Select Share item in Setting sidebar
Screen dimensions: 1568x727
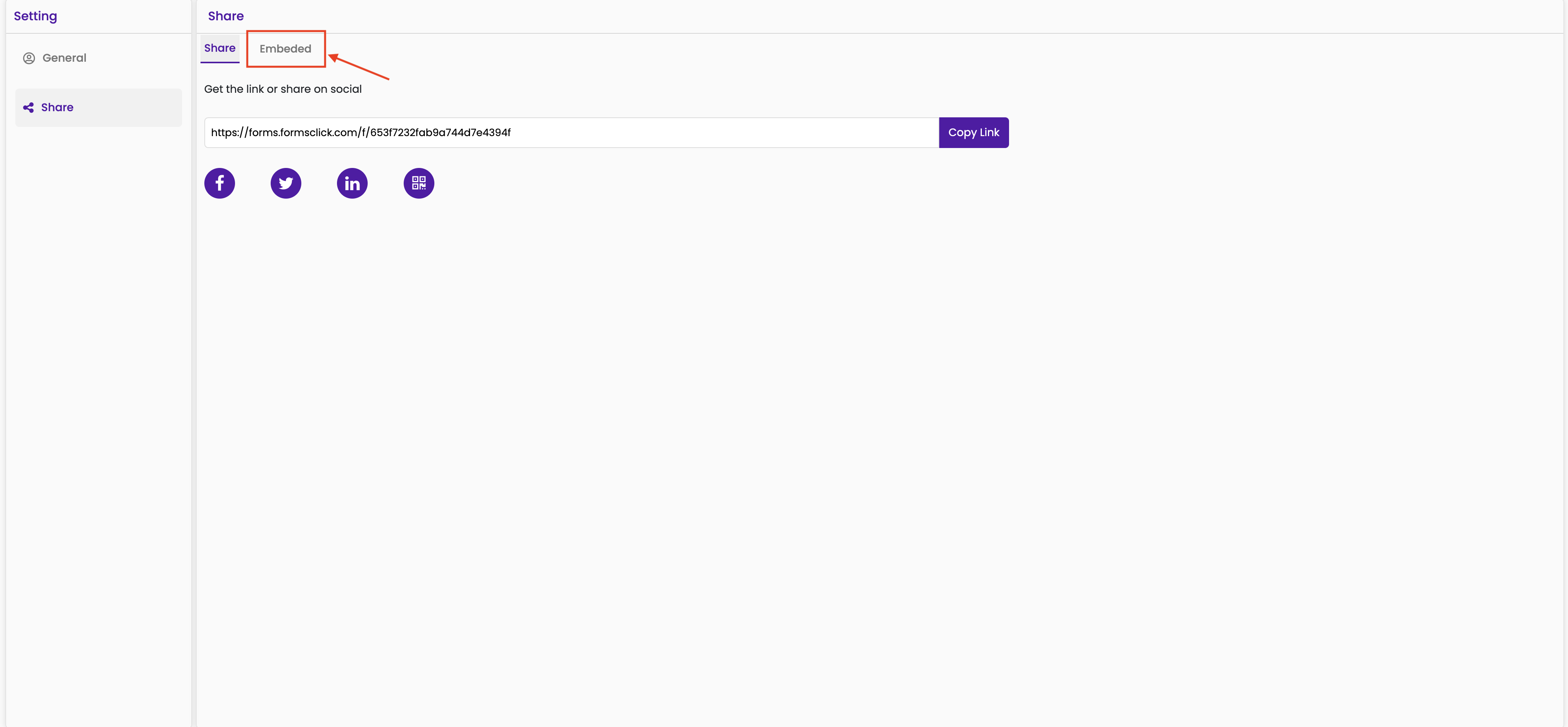(99, 108)
